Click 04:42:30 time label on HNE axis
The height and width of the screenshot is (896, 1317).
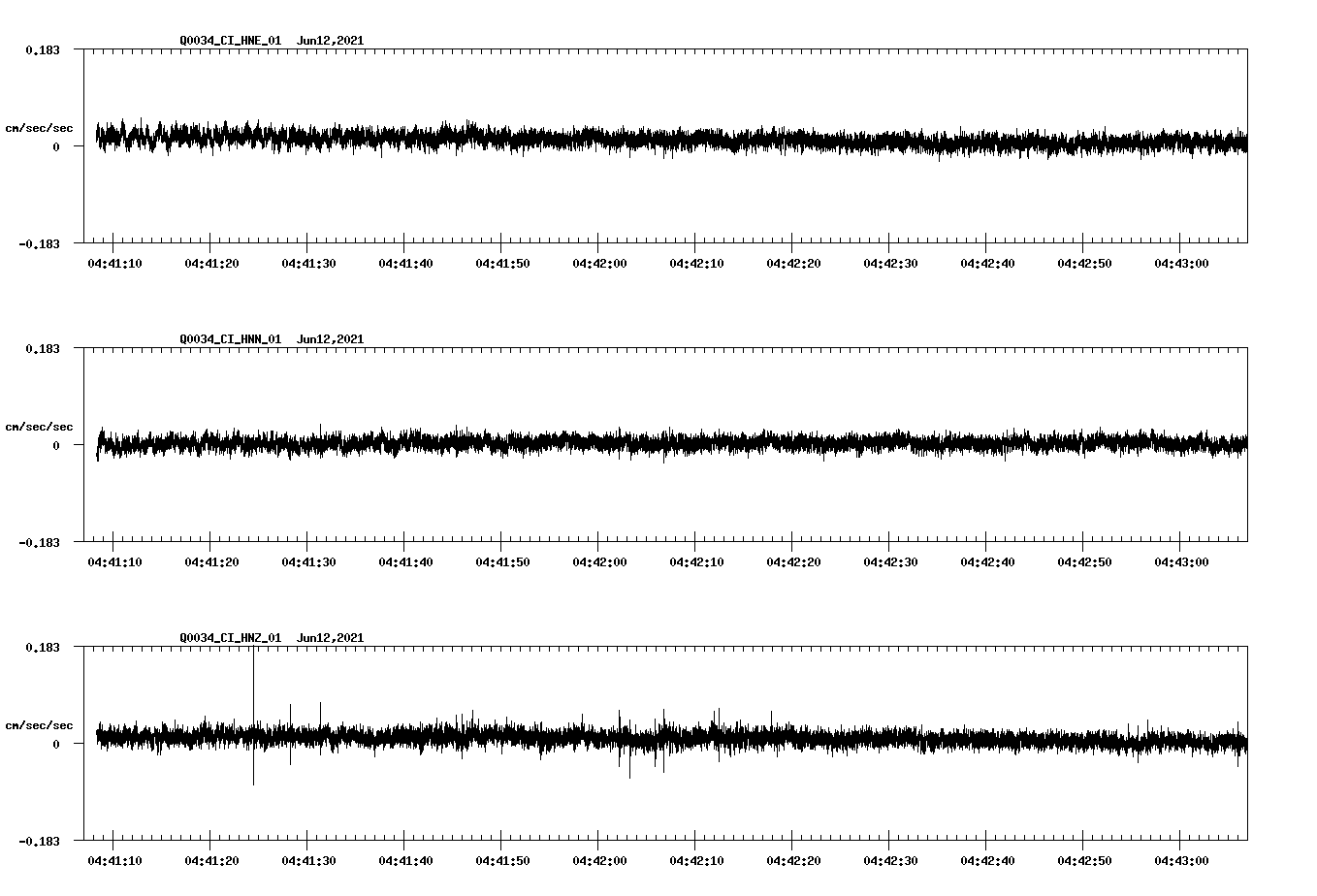point(890,263)
